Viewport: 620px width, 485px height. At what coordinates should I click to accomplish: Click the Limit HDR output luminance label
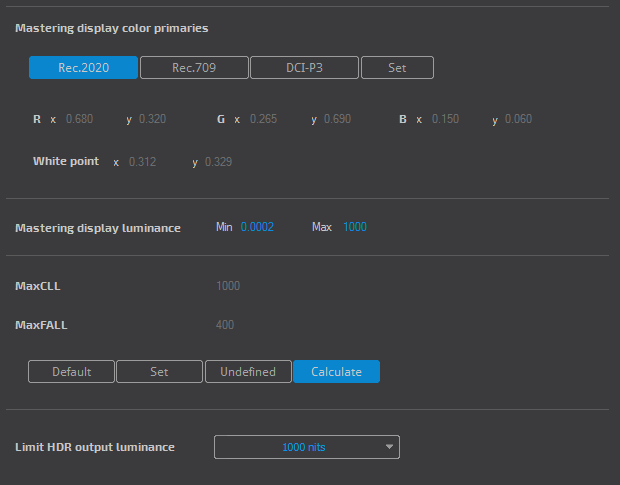click(95, 447)
